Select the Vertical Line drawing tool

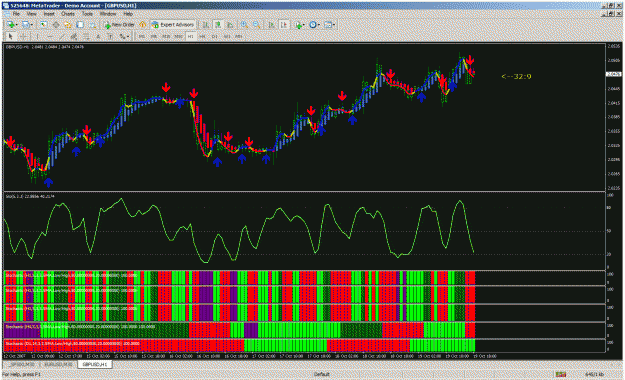click(x=38, y=36)
